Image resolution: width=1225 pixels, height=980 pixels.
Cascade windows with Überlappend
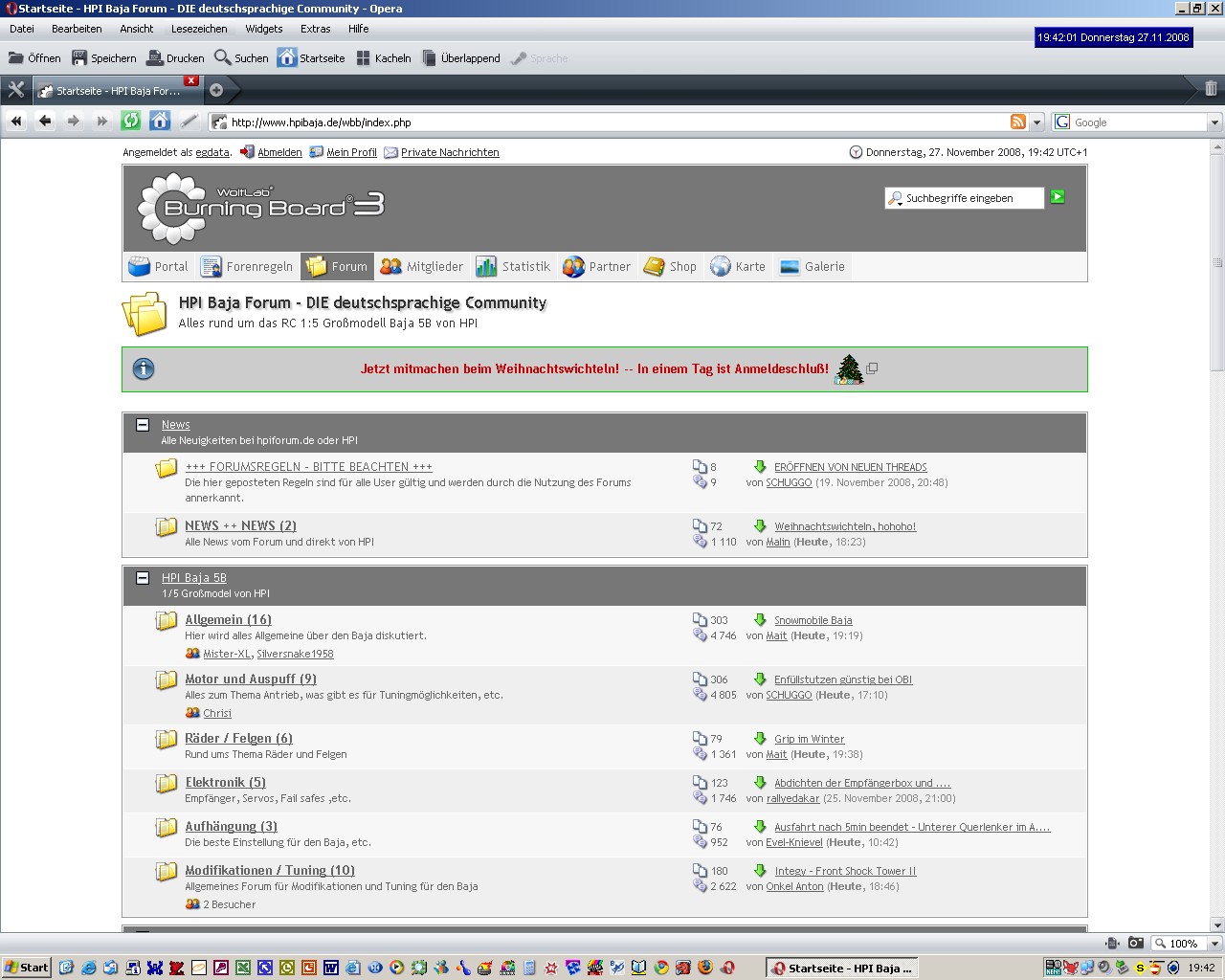click(x=461, y=58)
